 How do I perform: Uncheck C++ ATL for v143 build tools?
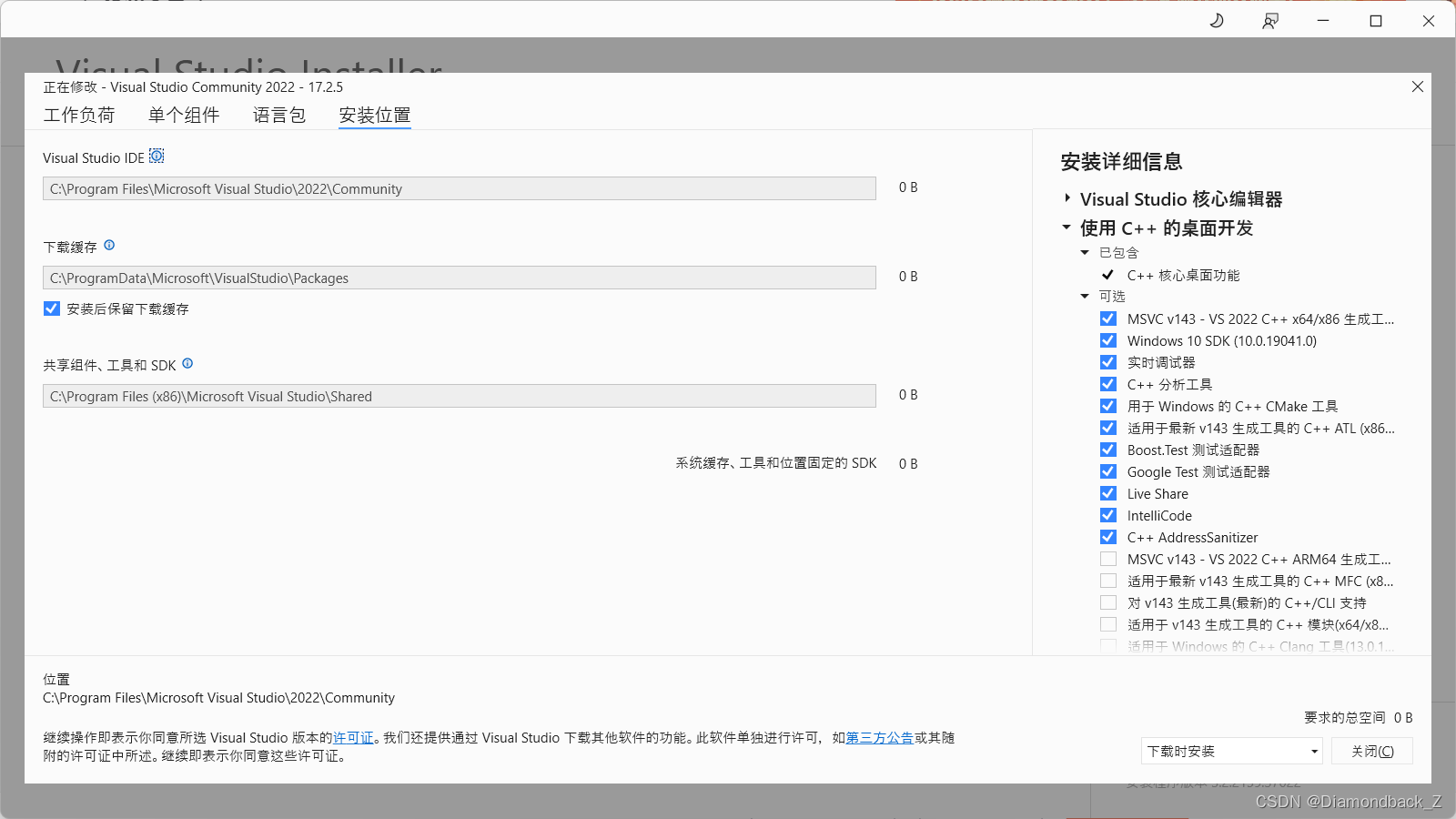(x=1108, y=428)
